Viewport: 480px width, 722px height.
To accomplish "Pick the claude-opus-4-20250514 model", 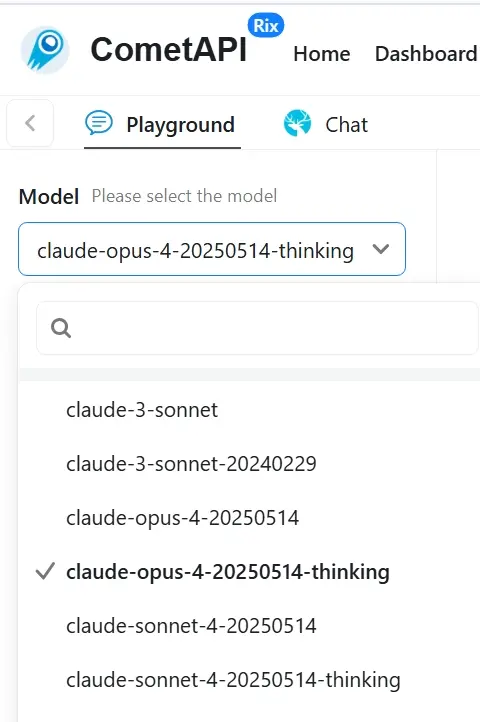I will [249, 518].
